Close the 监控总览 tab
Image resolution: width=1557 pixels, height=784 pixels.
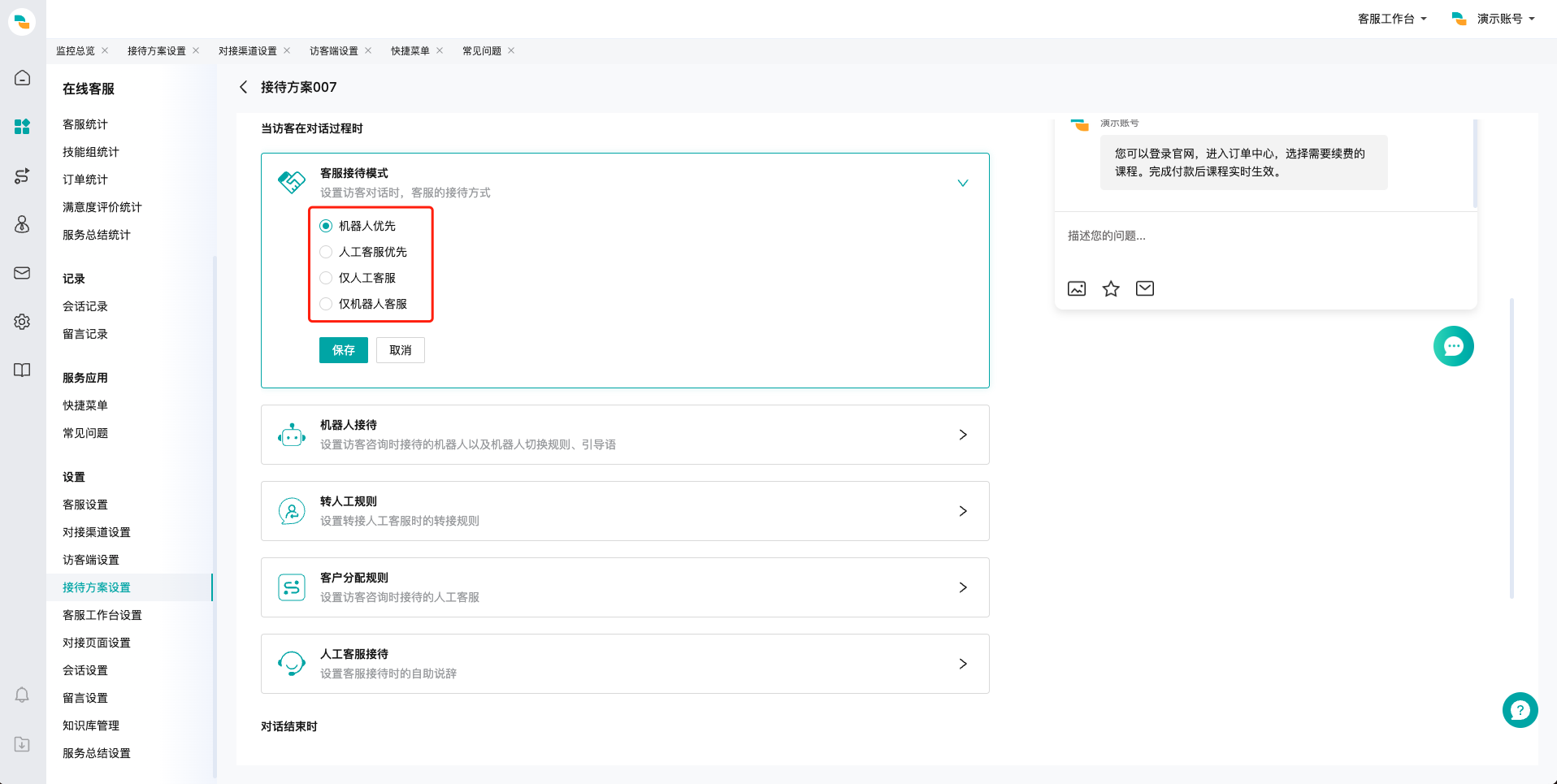pos(105,50)
